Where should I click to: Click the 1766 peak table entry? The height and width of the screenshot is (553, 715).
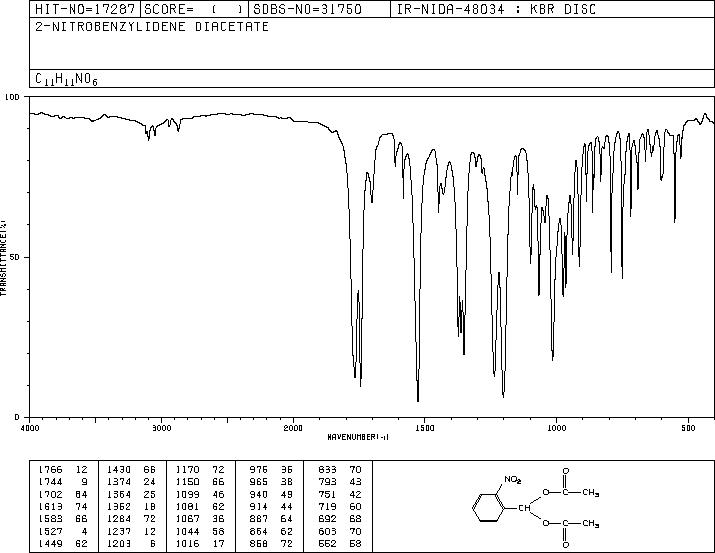[63, 470]
